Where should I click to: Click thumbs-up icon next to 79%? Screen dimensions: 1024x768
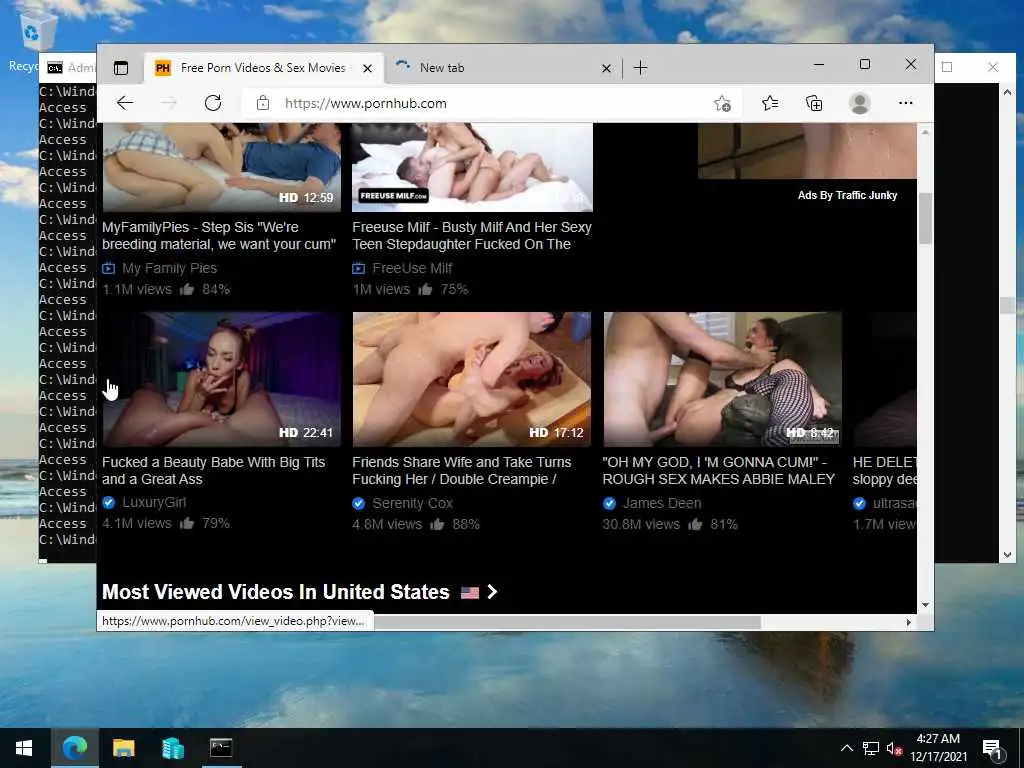click(x=187, y=523)
